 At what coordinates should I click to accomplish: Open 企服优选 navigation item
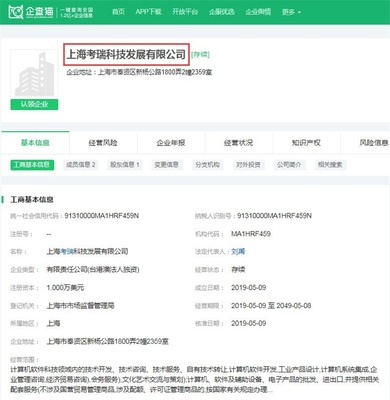point(222,12)
